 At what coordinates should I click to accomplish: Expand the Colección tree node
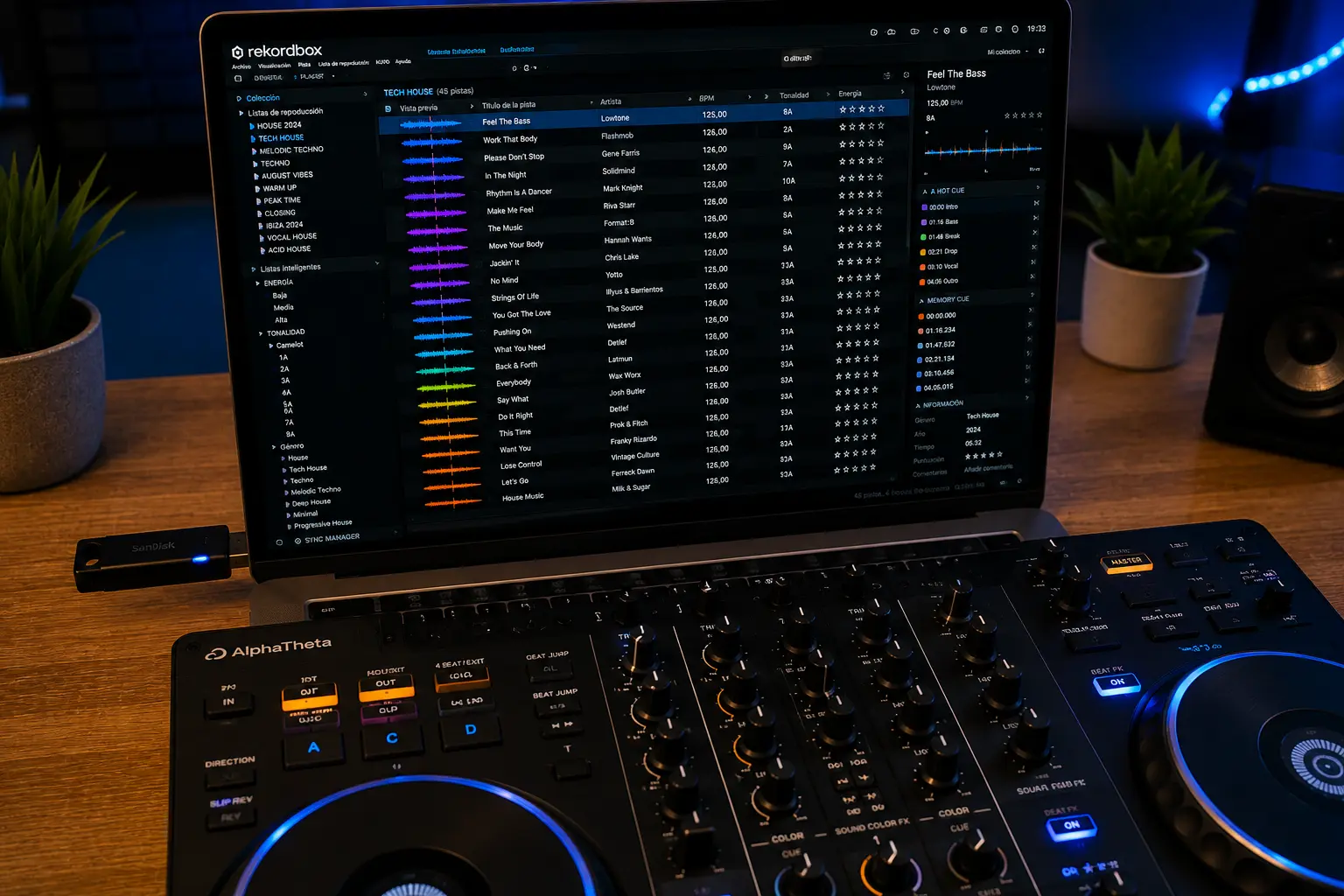point(239,99)
